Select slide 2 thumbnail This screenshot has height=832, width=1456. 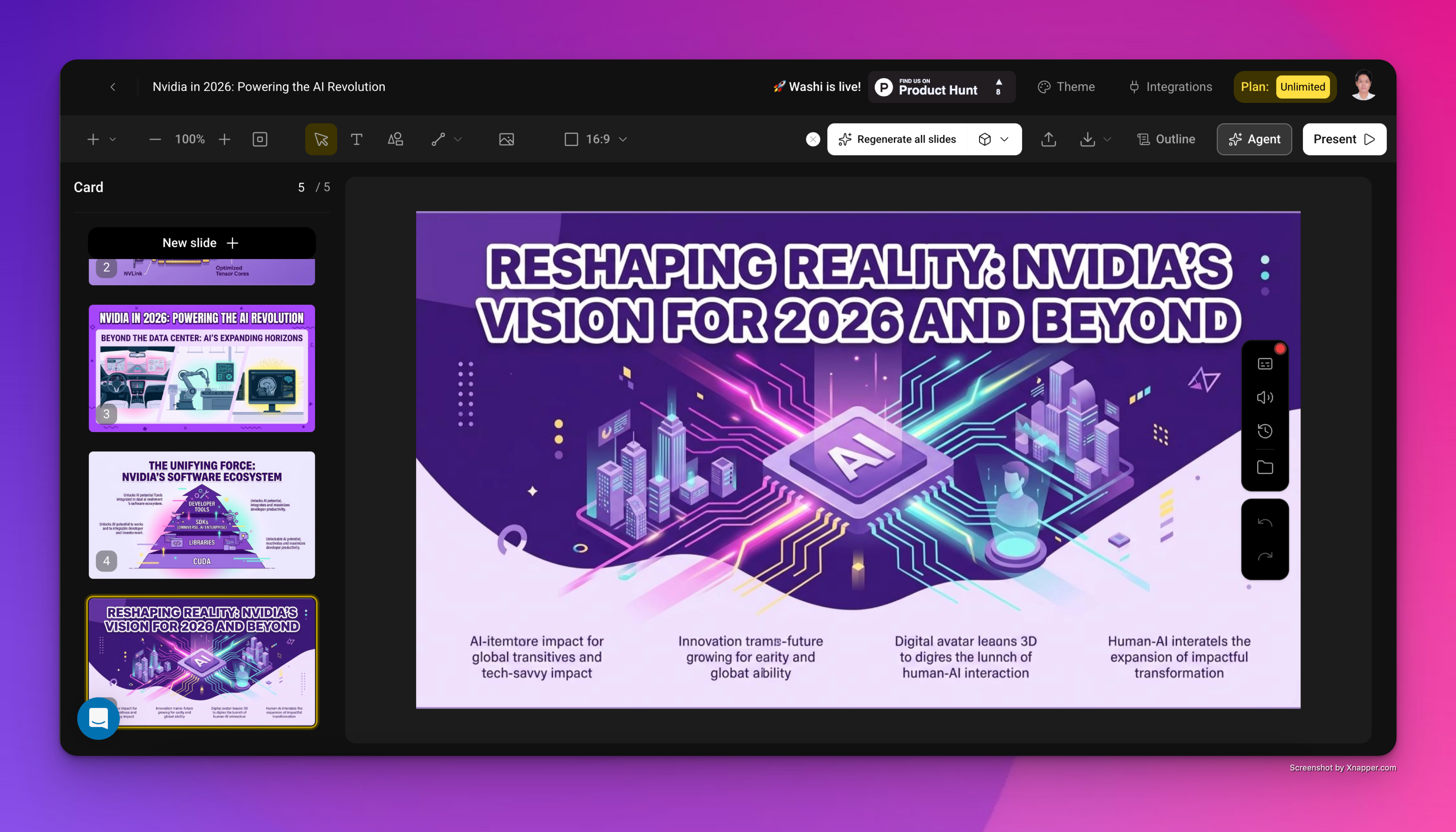click(x=201, y=272)
